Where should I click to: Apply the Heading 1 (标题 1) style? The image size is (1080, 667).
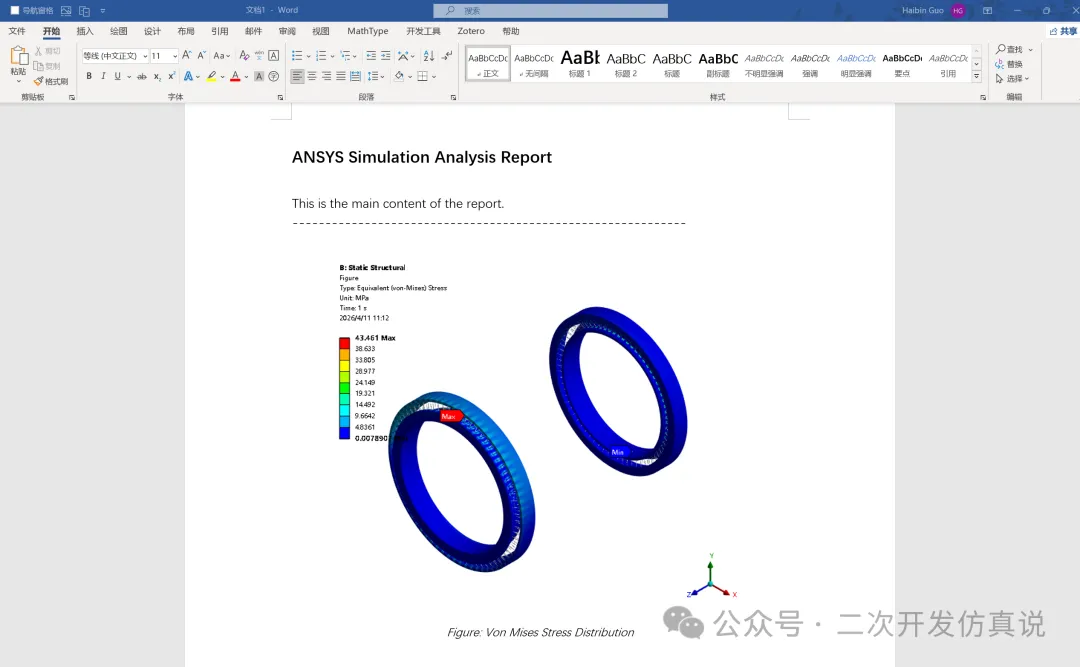580,63
